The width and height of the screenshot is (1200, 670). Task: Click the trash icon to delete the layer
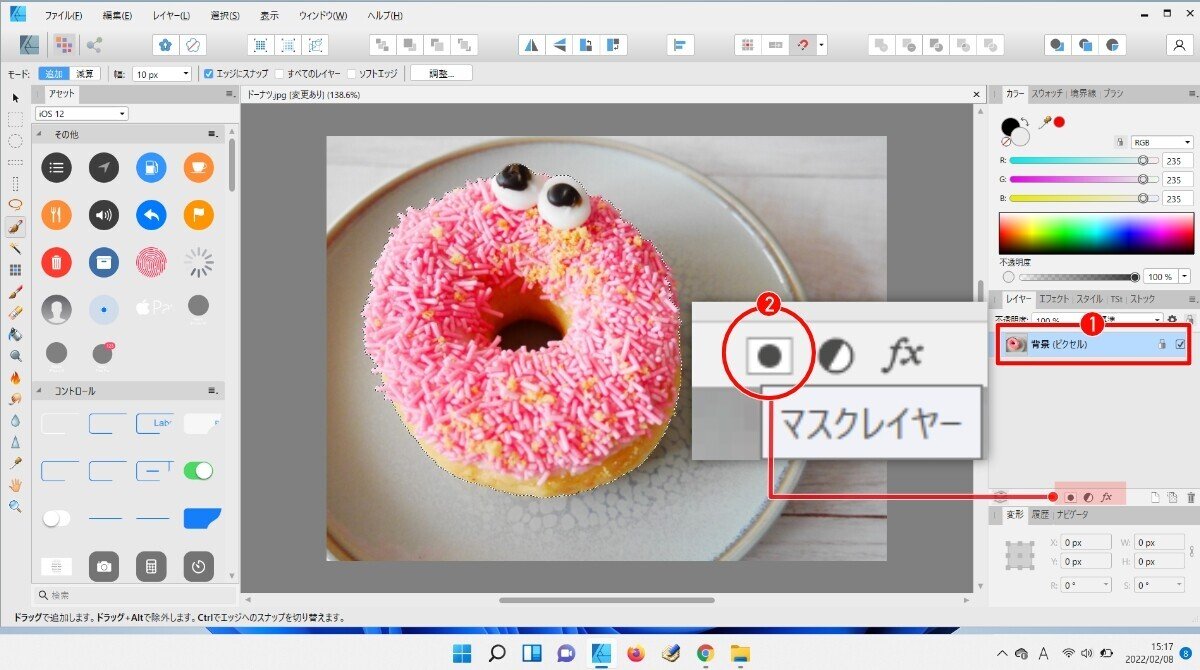click(x=1192, y=497)
